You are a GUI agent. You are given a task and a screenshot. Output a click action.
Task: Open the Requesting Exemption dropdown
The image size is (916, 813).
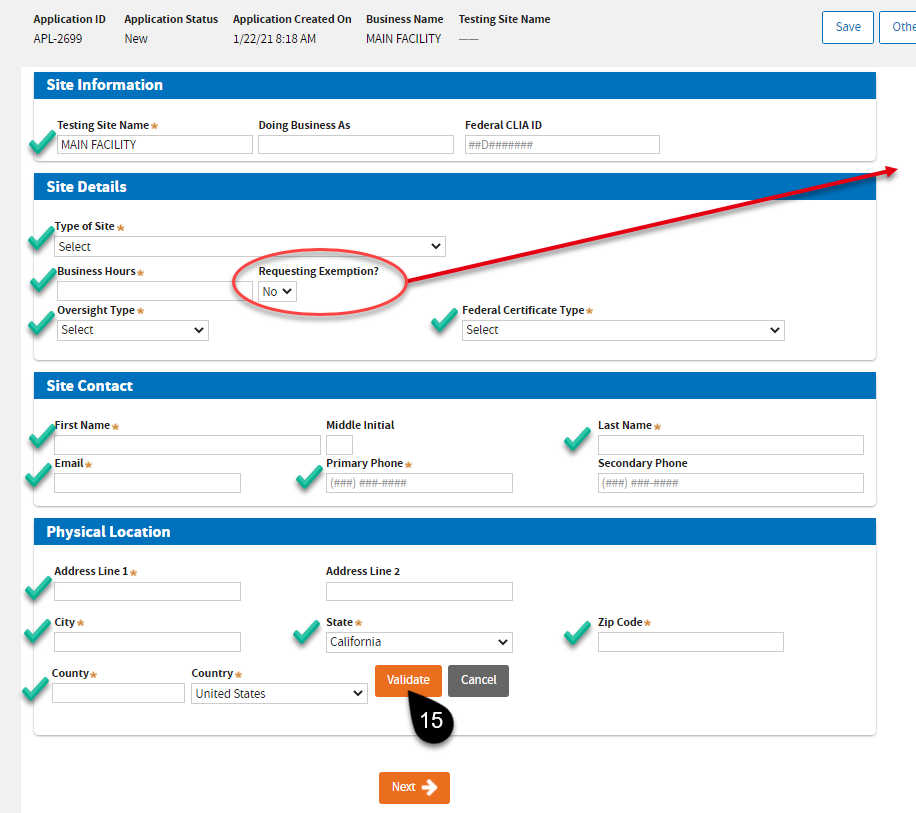[x=277, y=292]
